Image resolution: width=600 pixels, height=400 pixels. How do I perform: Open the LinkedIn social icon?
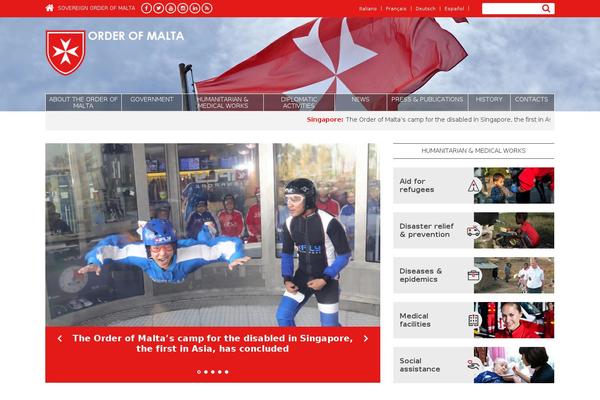pyautogui.click(x=195, y=8)
